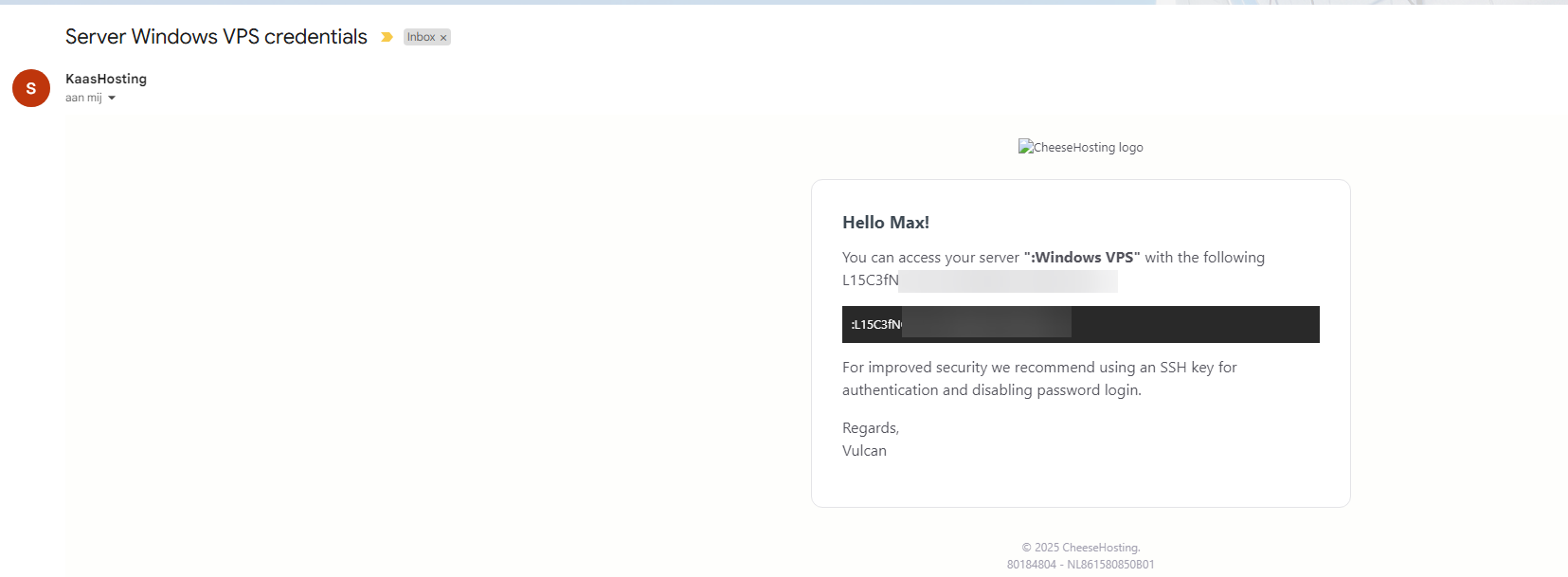Click the '© 2025 CheeseHosting.' footer text
This screenshot has width=1568, height=577.
tap(1080, 548)
